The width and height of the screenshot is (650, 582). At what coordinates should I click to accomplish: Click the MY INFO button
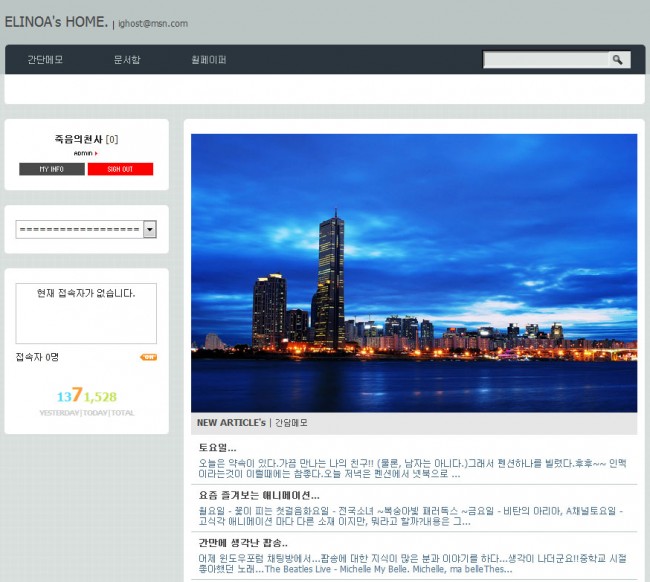(x=51, y=169)
